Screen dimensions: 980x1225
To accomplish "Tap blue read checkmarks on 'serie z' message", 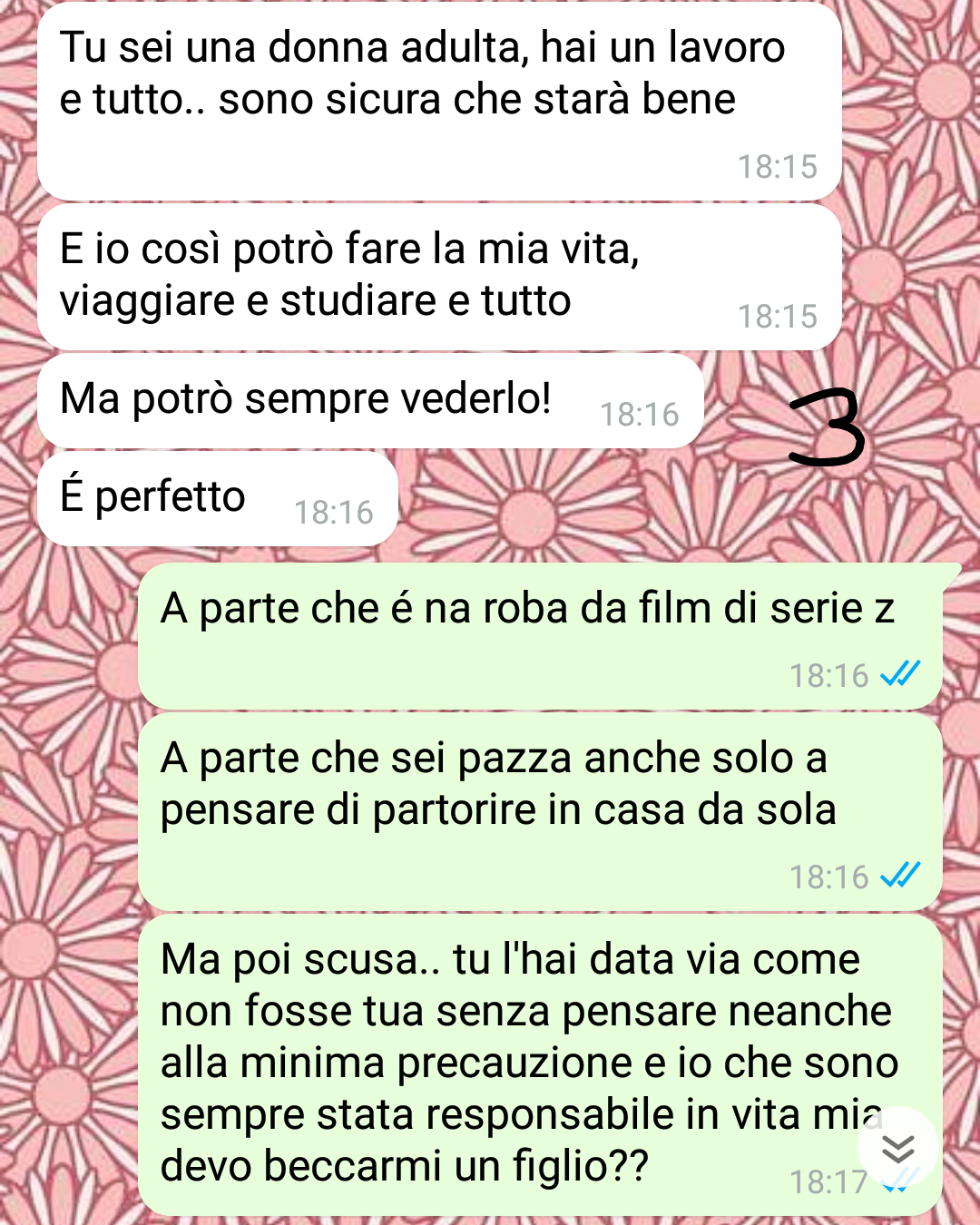I will [900, 674].
